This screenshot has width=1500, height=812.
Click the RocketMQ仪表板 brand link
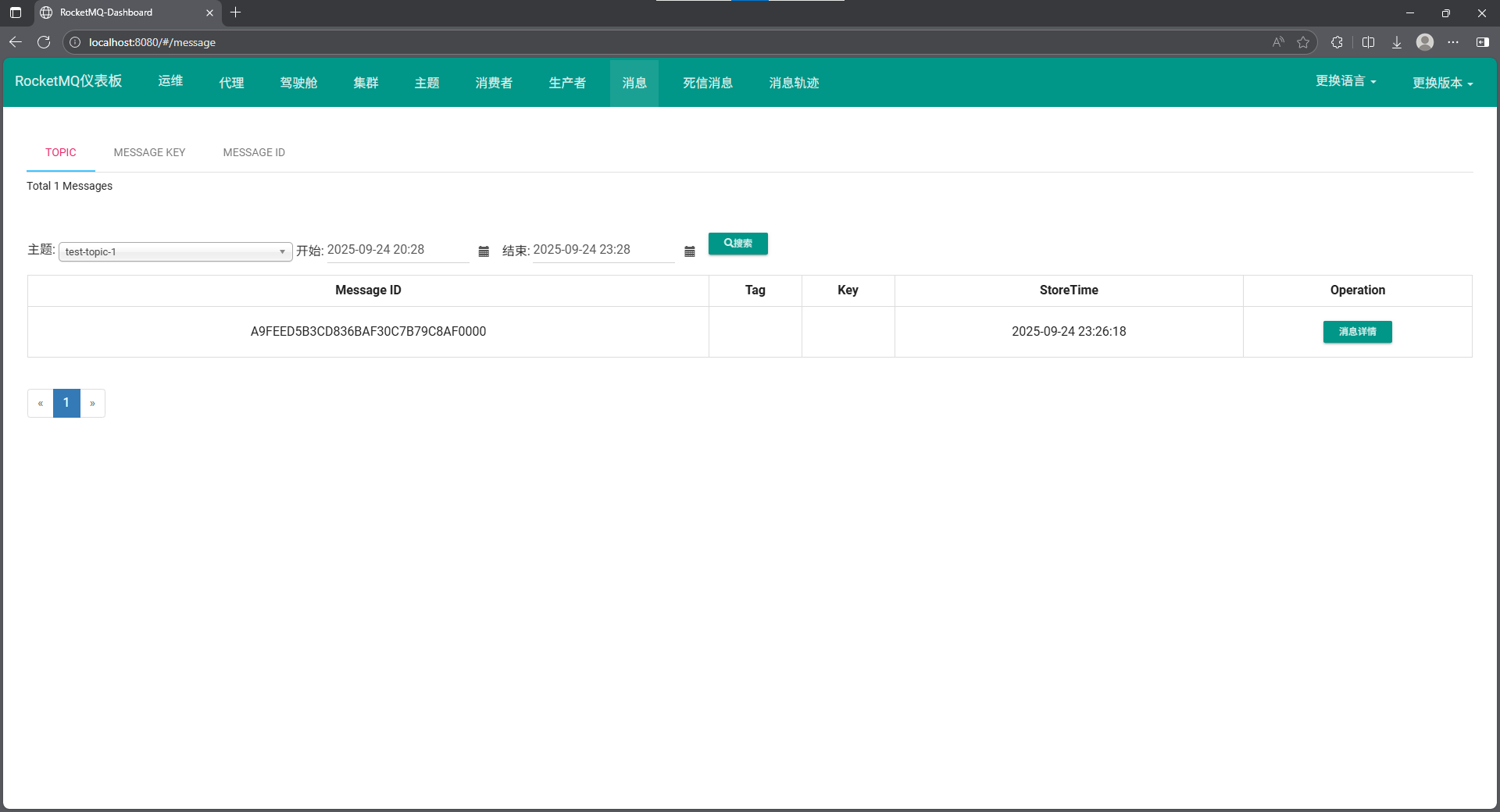click(x=69, y=81)
